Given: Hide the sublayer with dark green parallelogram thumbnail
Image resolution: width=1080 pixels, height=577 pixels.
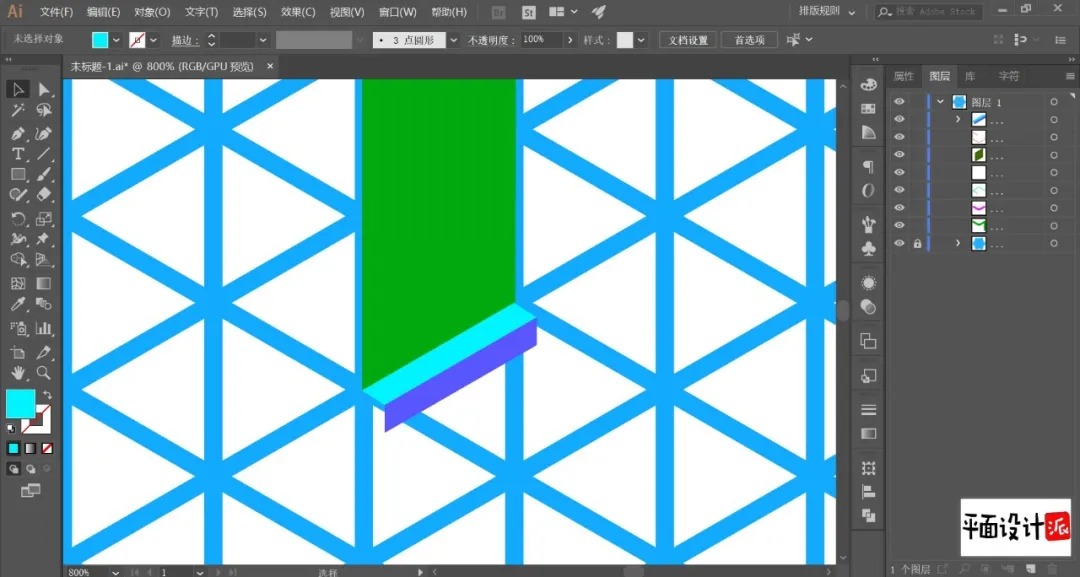Looking at the screenshot, I should pos(899,154).
